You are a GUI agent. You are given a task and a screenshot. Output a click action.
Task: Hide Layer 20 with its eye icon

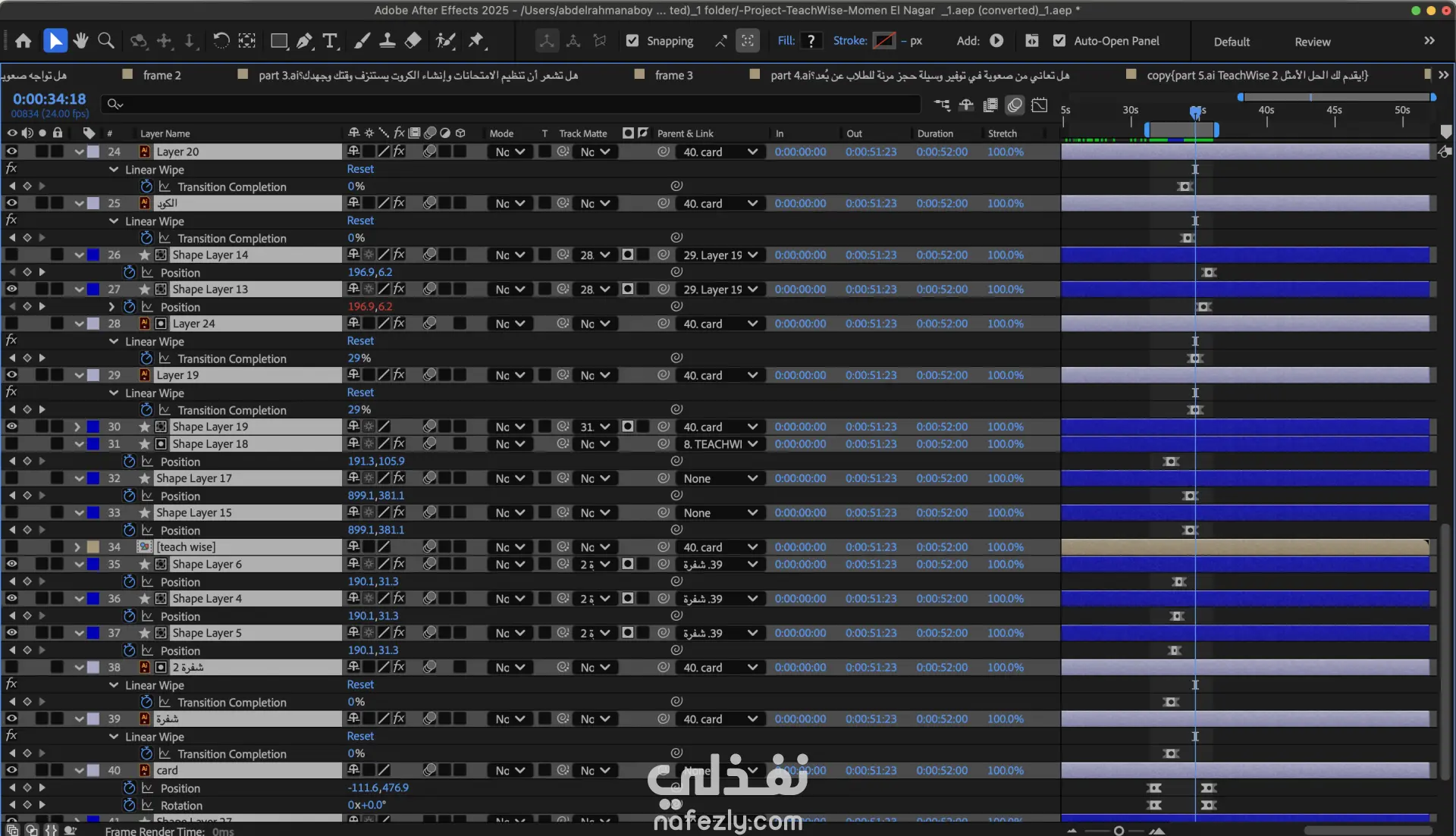(11, 152)
